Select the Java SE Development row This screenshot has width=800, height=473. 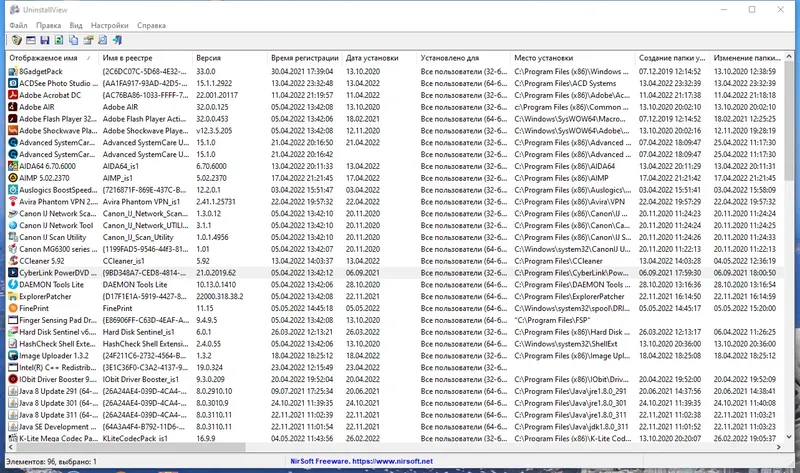point(395,427)
